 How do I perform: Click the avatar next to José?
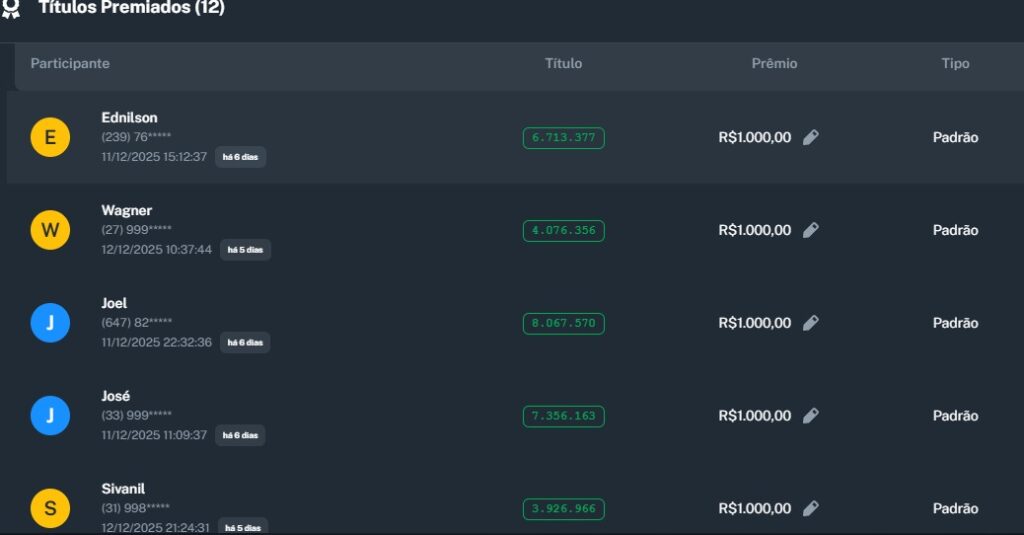(50, 416)
